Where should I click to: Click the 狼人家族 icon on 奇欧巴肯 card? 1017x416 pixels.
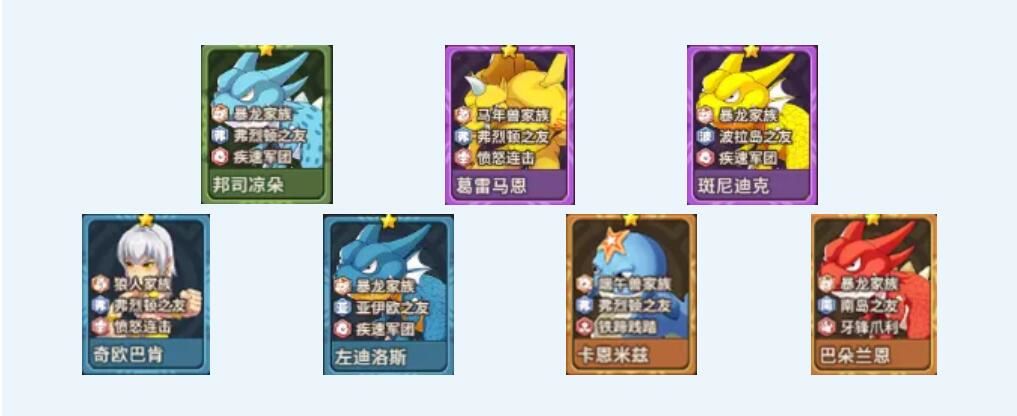(x=99, y=284)
